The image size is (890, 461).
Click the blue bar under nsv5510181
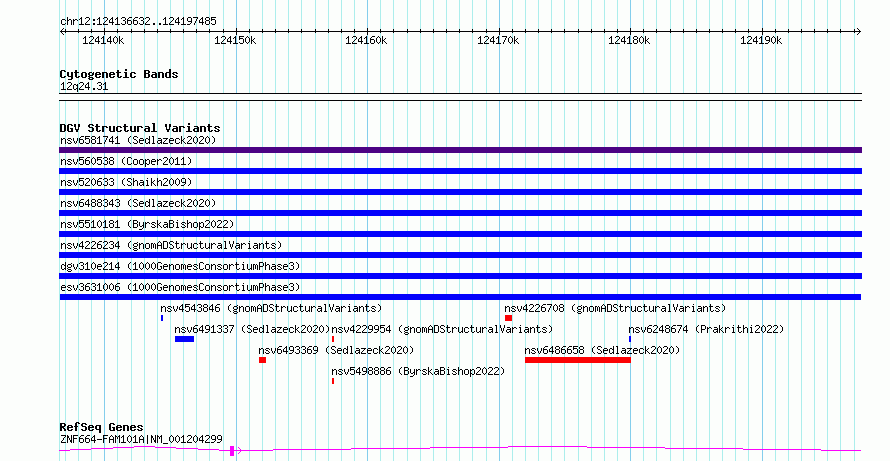460,234
